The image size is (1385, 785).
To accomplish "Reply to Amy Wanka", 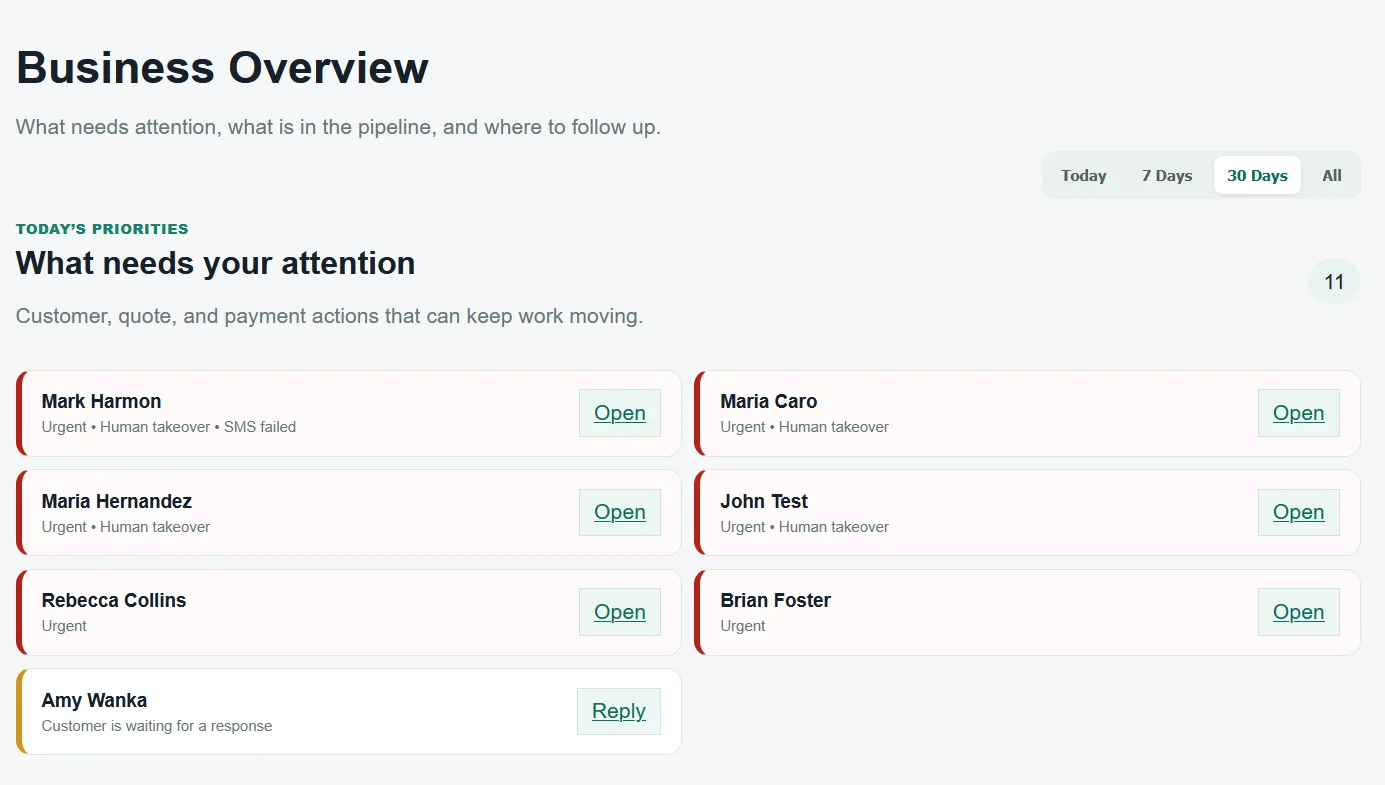I will (619, 711).
